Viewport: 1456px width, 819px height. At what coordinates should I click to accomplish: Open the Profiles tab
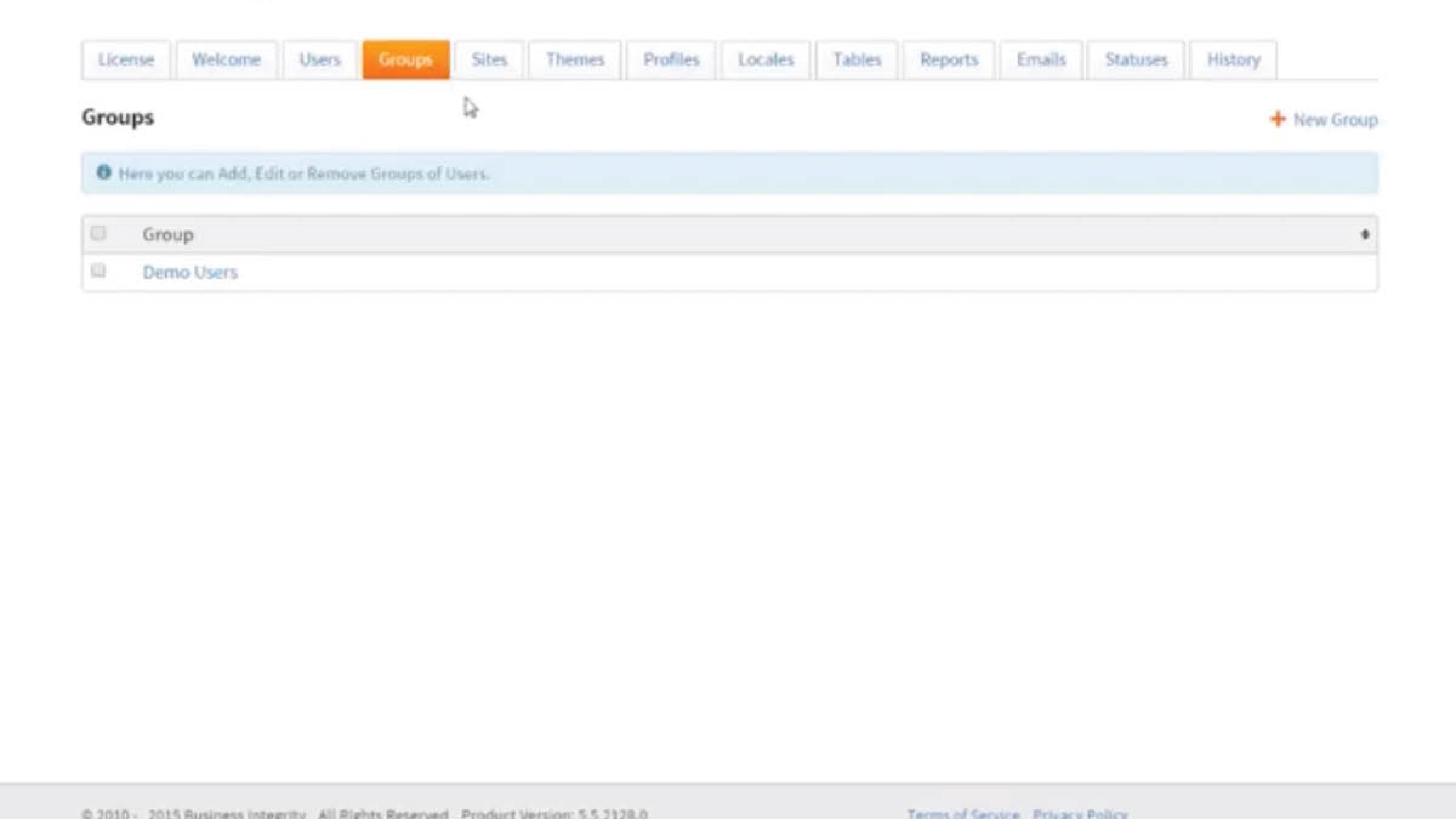(671, 60)
